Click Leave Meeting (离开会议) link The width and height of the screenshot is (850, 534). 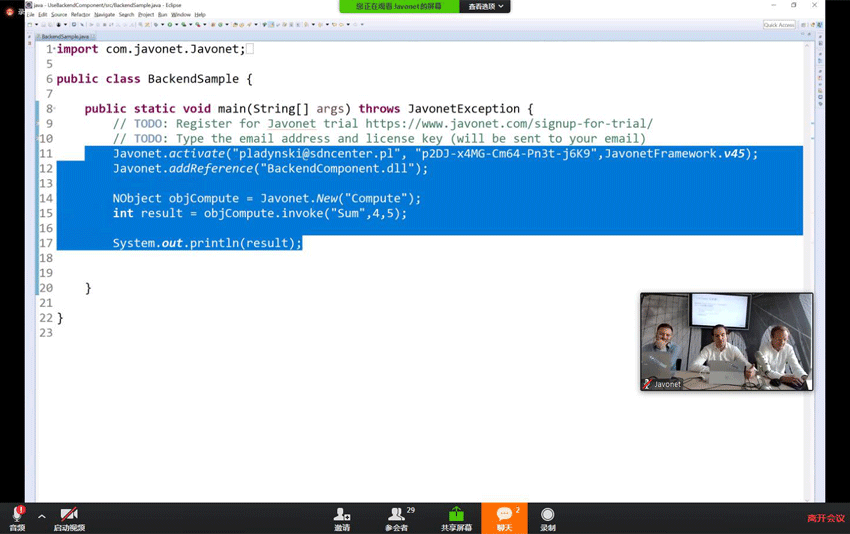[826, 518]
